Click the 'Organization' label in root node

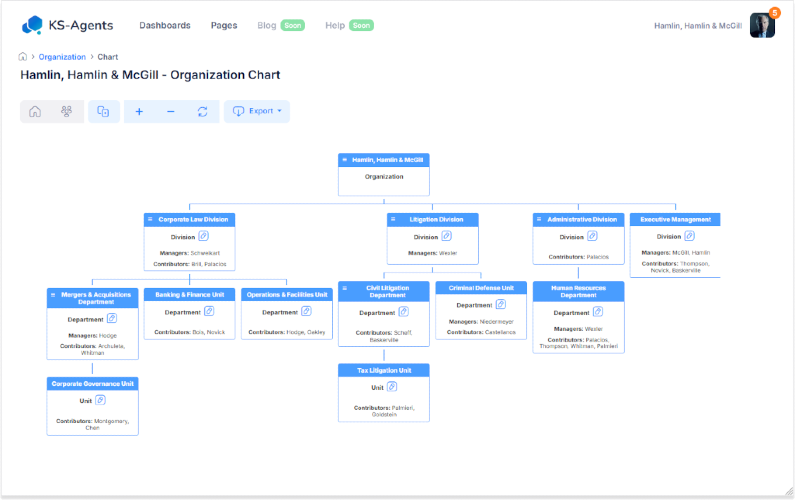coord(384,176)
